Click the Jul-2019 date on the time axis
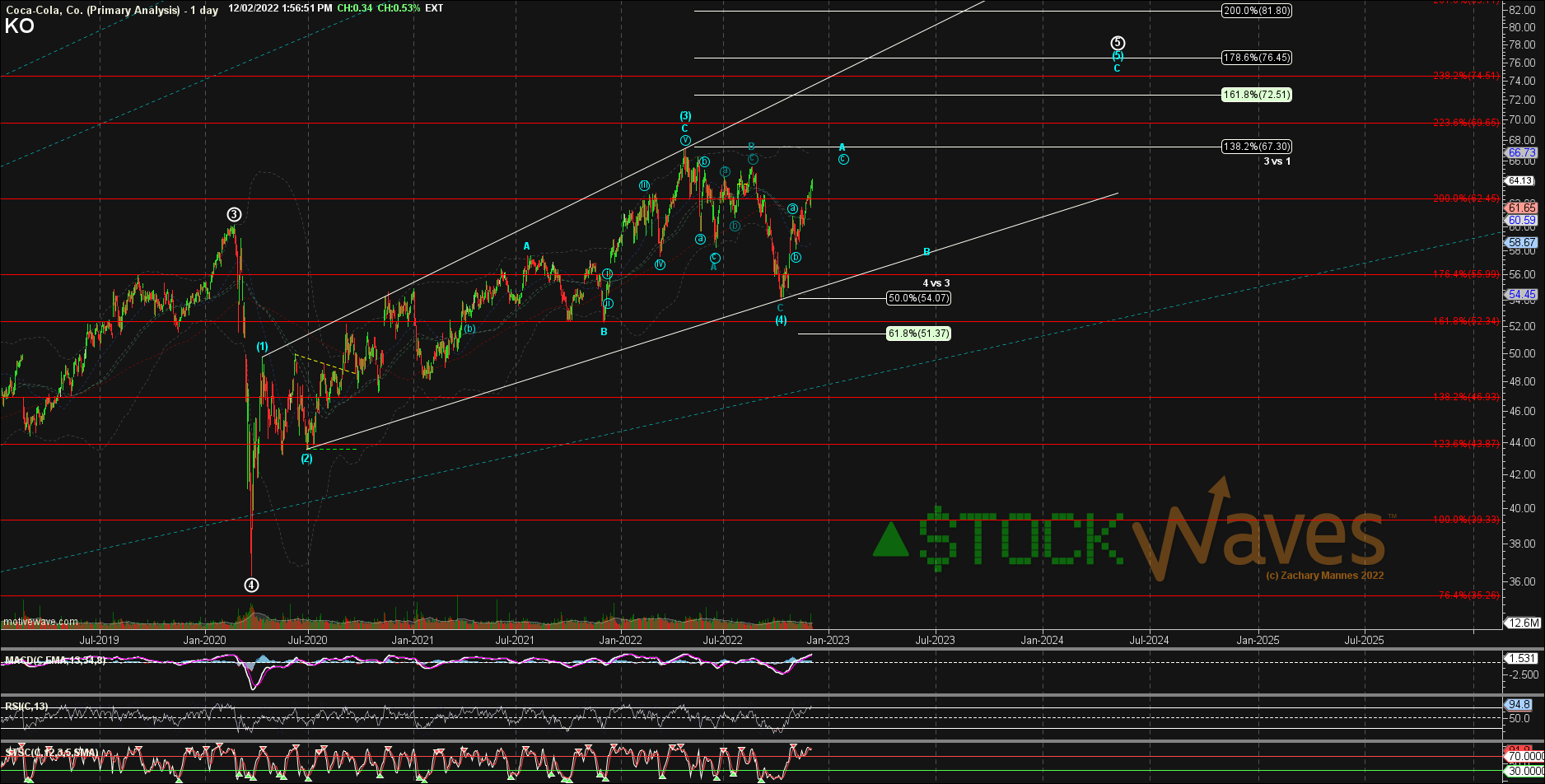The width and height of the screenshot is (1545, 784). 99,640
